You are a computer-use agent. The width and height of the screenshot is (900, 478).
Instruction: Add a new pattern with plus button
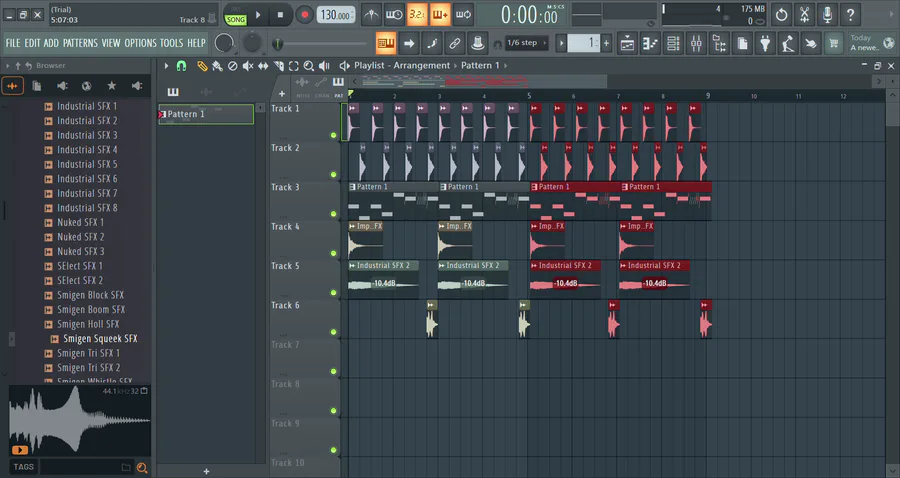(x=606, y=43)
